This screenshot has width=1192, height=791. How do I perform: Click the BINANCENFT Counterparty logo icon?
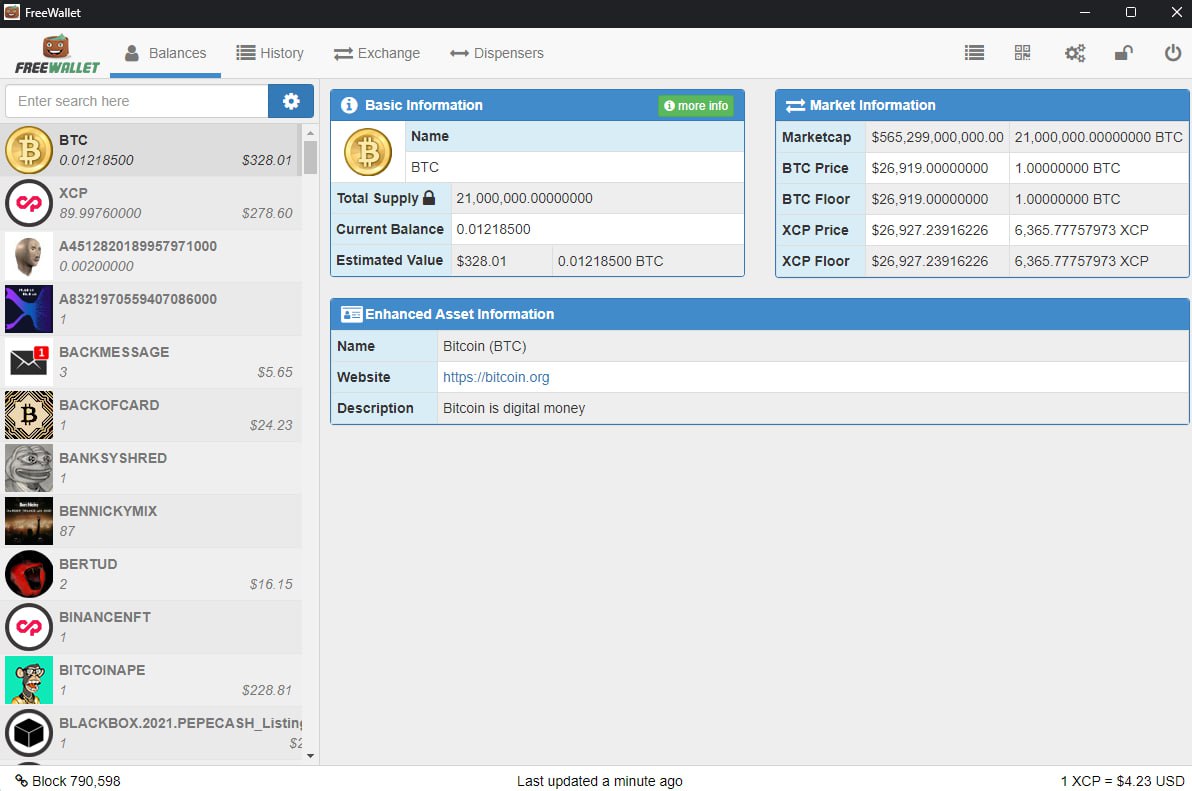pos(29,627)
